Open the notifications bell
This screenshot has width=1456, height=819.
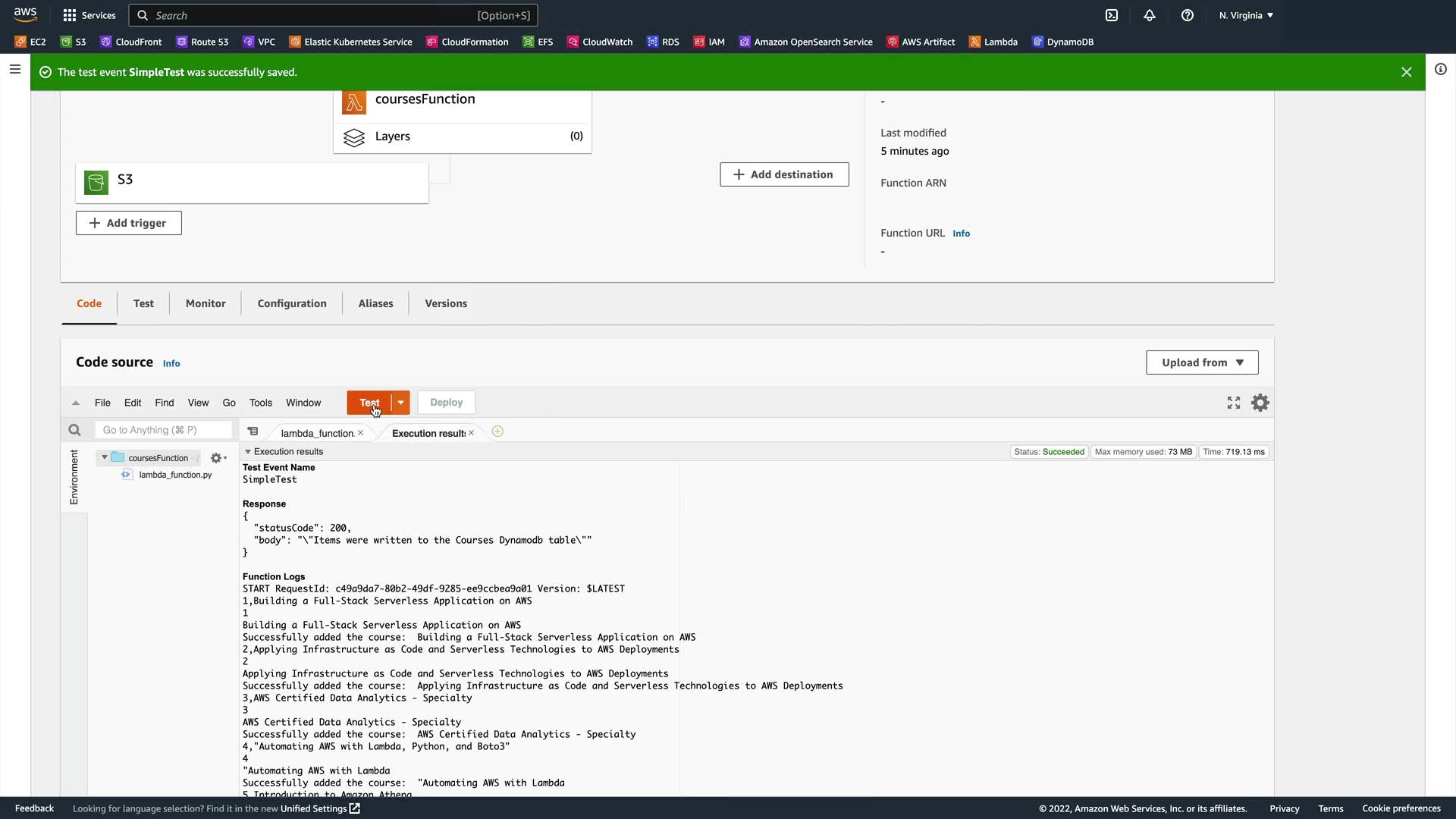(1150, 15)
